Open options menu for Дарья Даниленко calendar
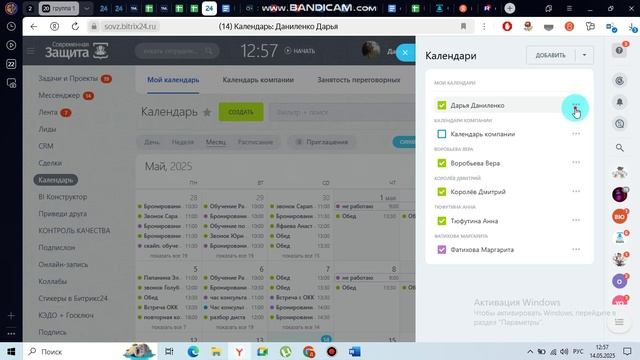This screenshot has height=360, width=640. (576, 105)
